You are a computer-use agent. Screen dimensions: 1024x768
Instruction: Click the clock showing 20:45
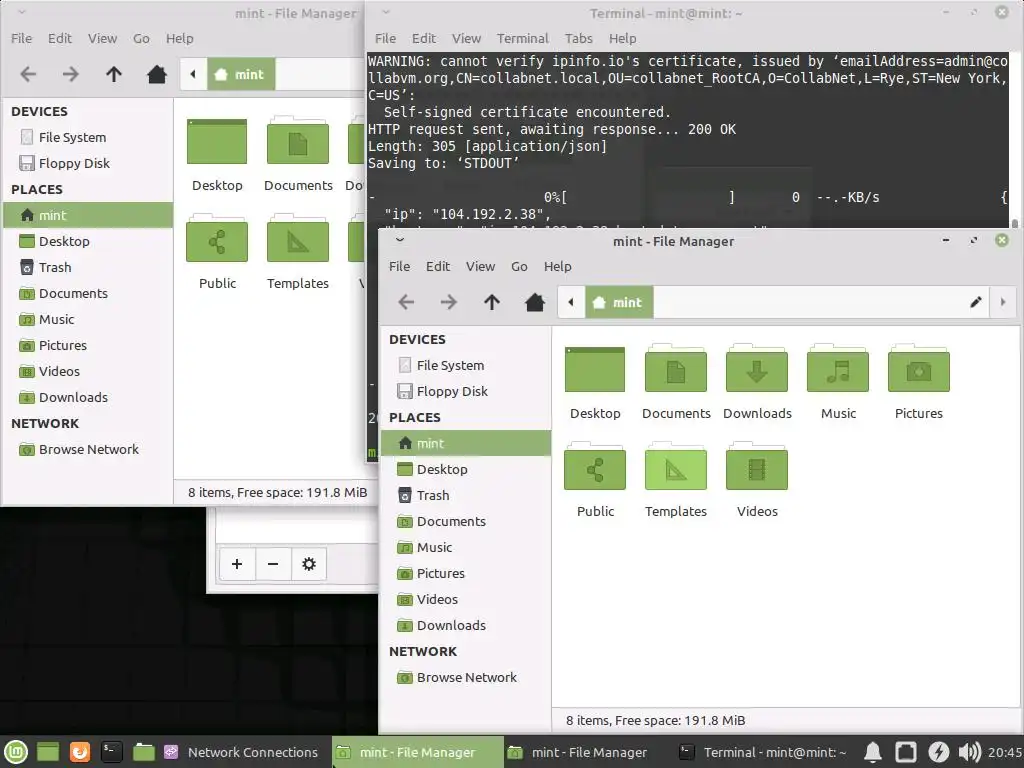pos(1005,752)
